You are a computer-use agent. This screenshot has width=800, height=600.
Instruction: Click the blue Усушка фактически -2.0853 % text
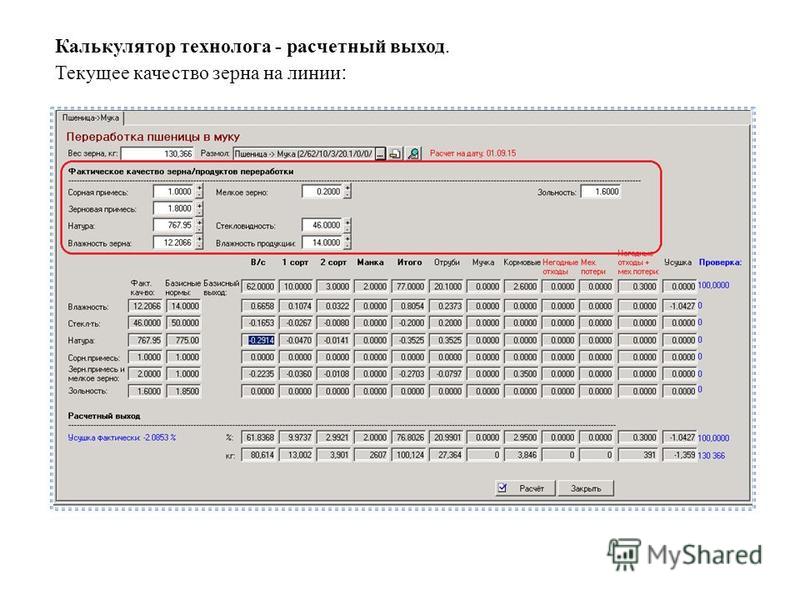122,438
